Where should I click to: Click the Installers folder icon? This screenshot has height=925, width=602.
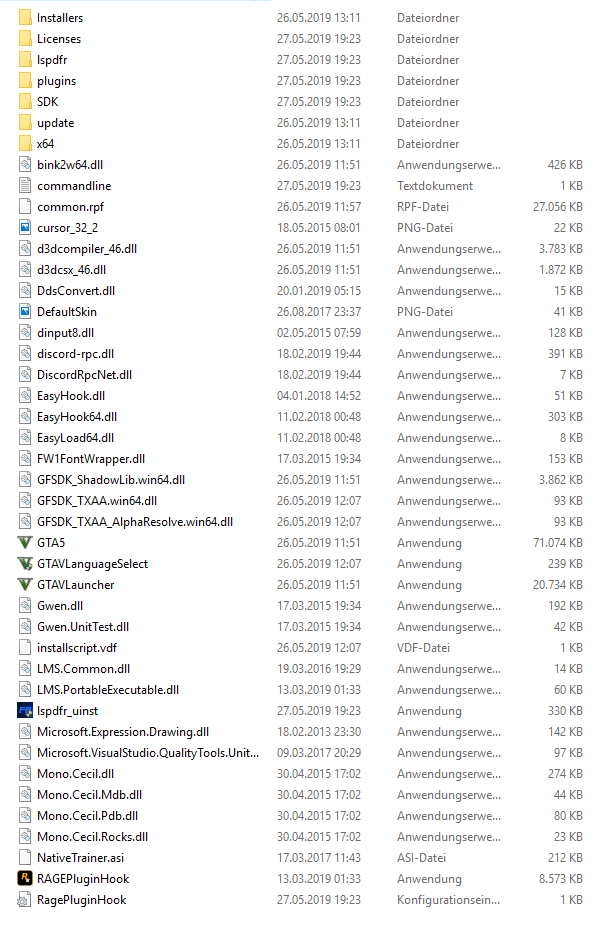25,18
